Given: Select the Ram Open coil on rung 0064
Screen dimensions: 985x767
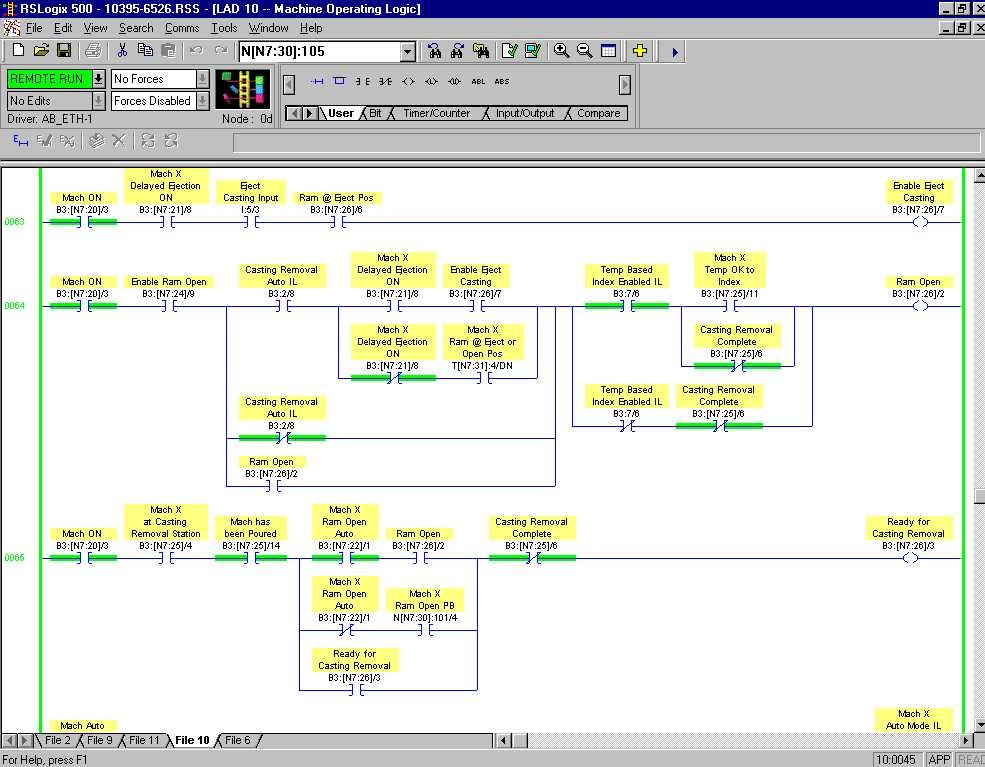Looking at the screenshot, I should point(920,306).
